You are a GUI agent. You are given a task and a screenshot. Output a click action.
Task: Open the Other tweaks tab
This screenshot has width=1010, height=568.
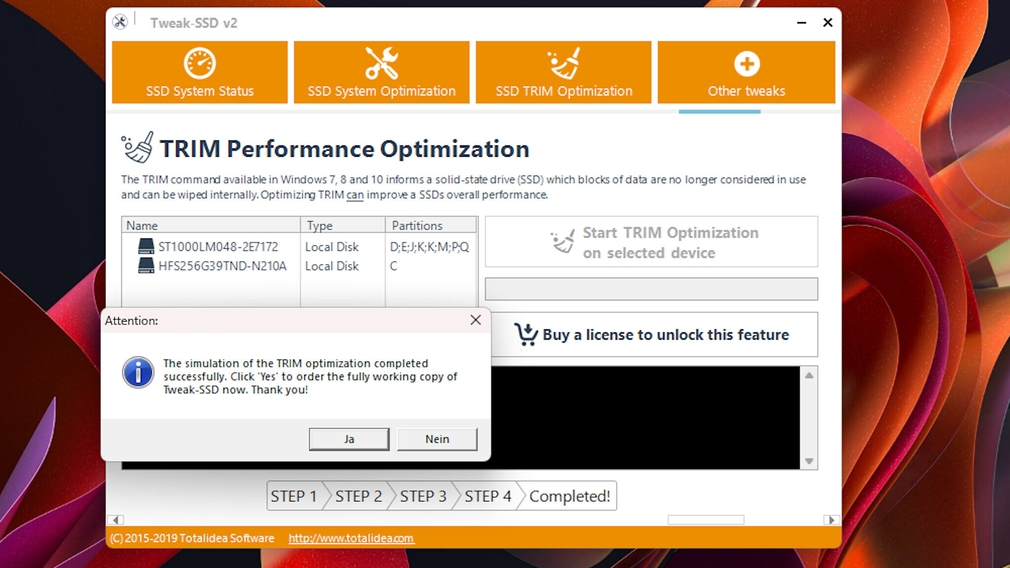pyautogui.click(x=746, y=72)
